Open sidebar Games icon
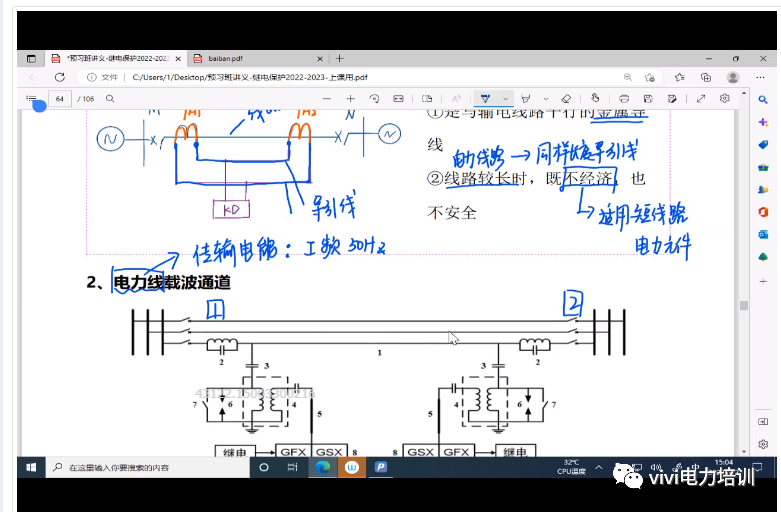 [x=763, y=190]
